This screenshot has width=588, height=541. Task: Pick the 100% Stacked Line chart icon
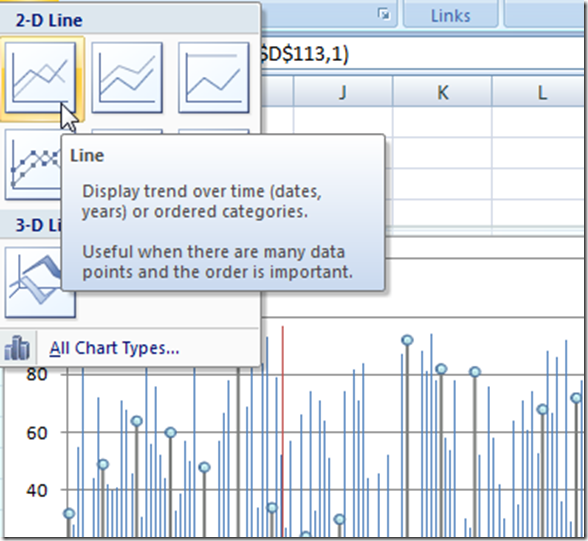213,78
